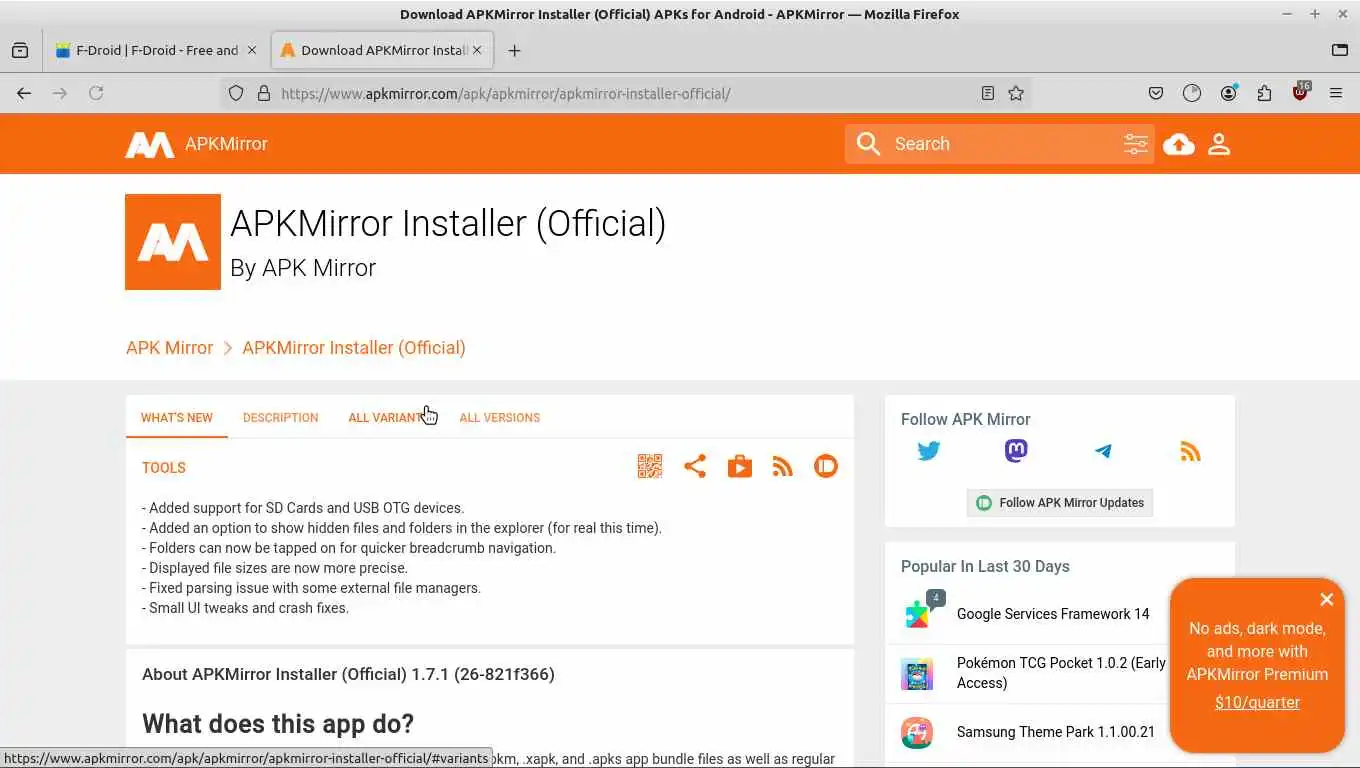The image size is (1360, 768).
Task: Click the APKMirror header text link
Action: click(x=226, y=144)
